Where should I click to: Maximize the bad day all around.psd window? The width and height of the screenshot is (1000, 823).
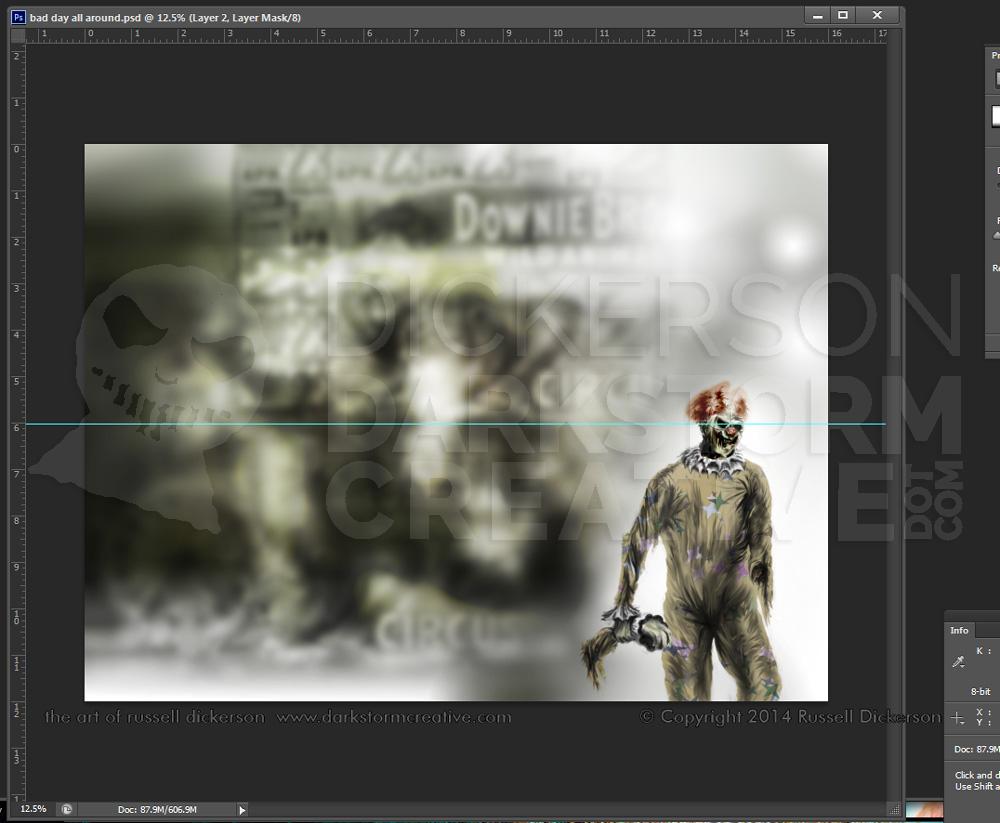842,15
